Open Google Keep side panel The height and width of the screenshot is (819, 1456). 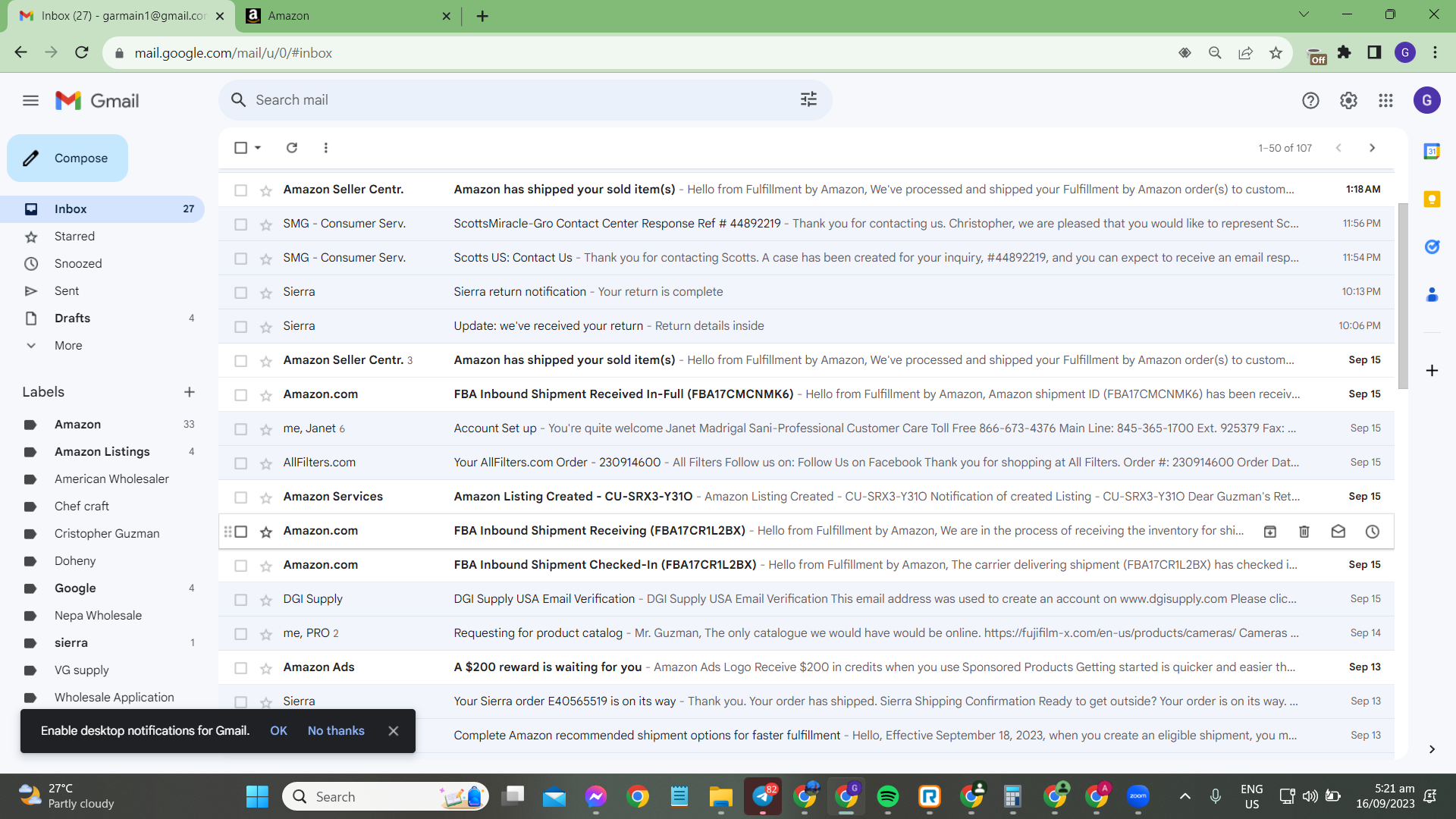click(x=1432, y=199)
